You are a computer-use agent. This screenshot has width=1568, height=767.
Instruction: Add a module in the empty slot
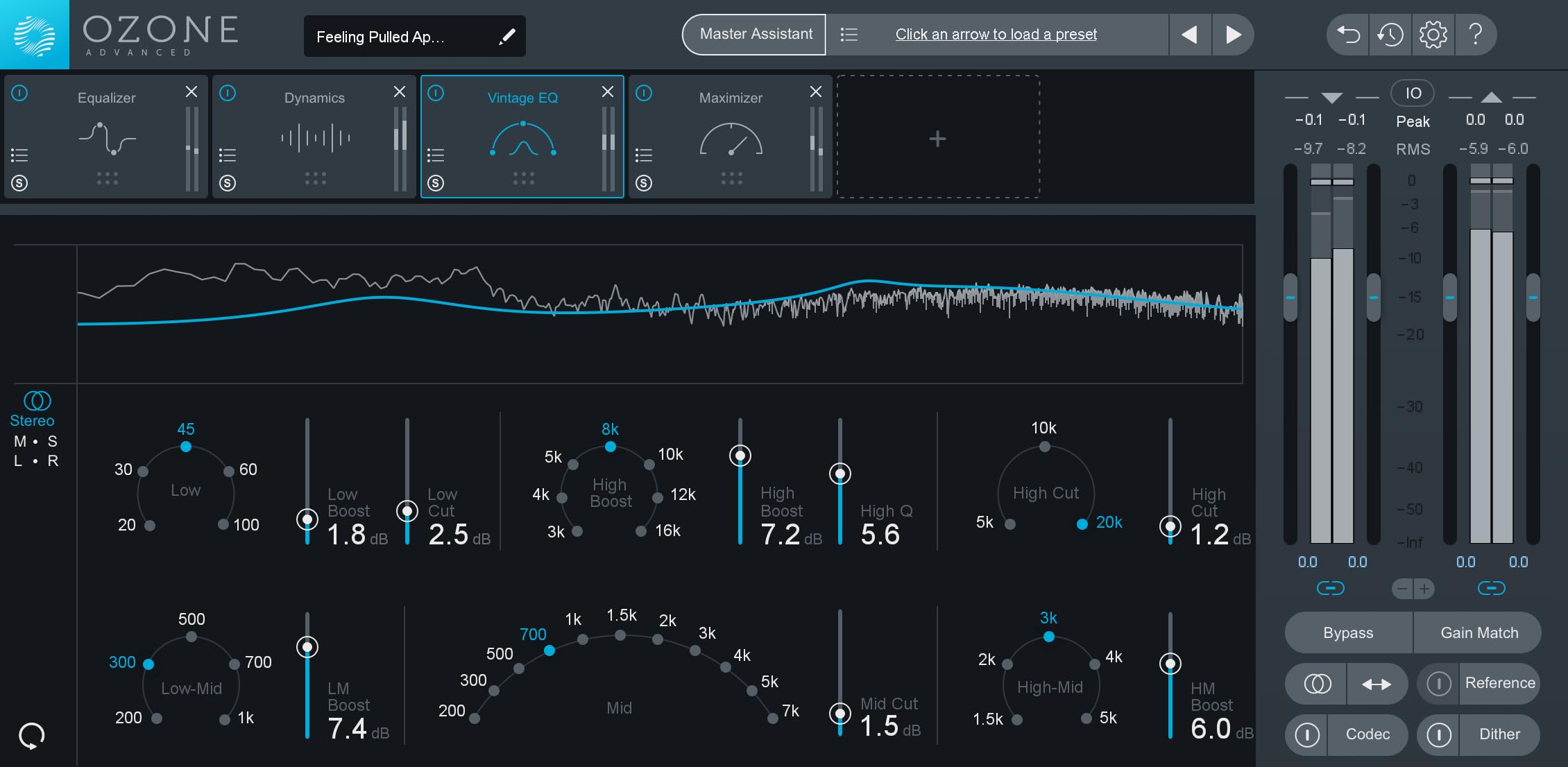(x=937, y=139)
